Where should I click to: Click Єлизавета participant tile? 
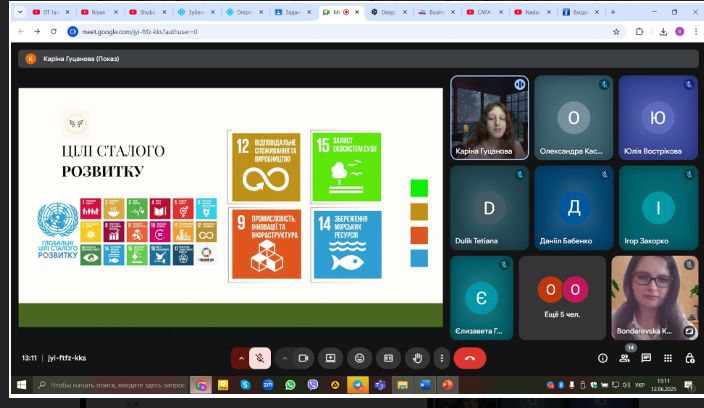[481, 298]
